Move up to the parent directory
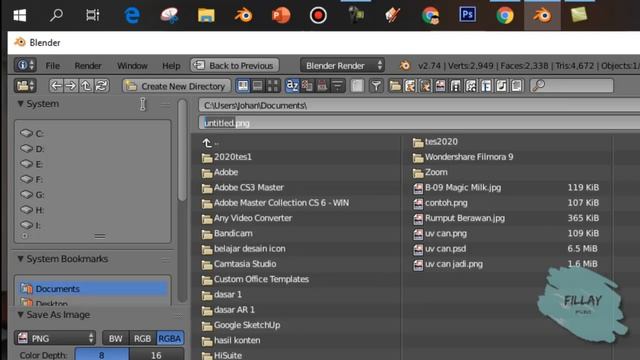Screen dimensions: 640x360 [x=86, y=86]
